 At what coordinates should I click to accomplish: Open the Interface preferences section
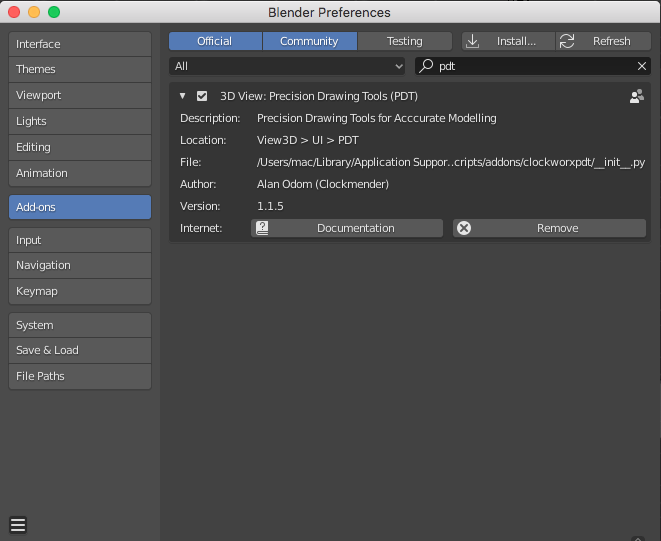coord(80,44)
